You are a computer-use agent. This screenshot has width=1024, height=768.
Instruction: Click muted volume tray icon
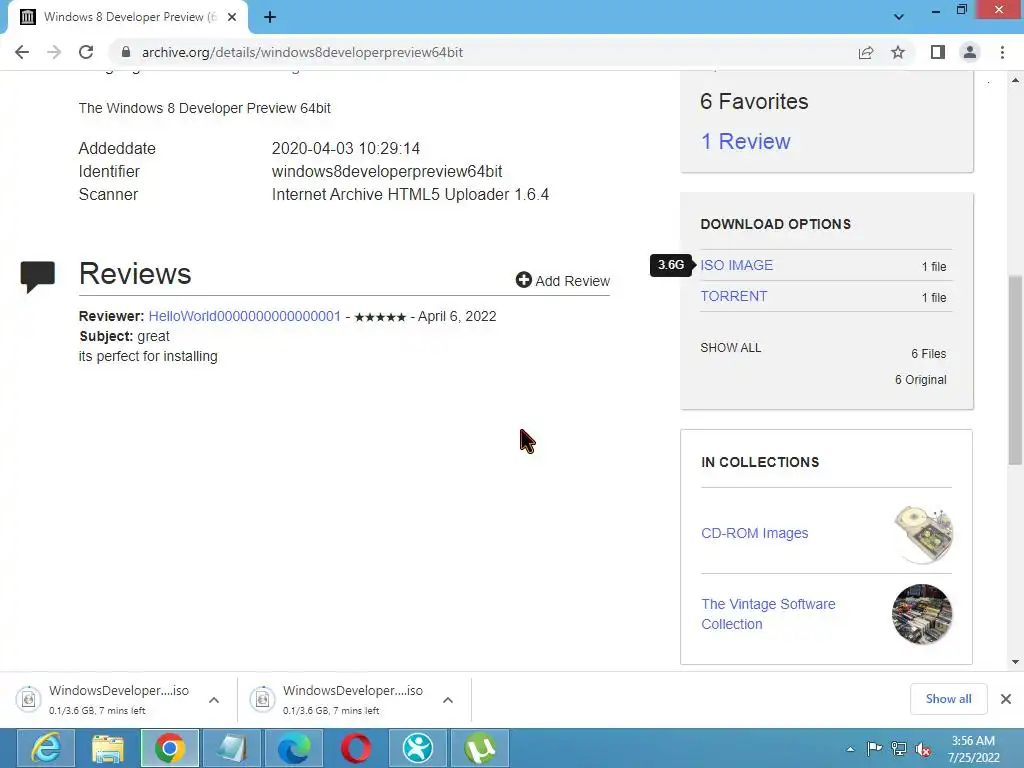923,749
